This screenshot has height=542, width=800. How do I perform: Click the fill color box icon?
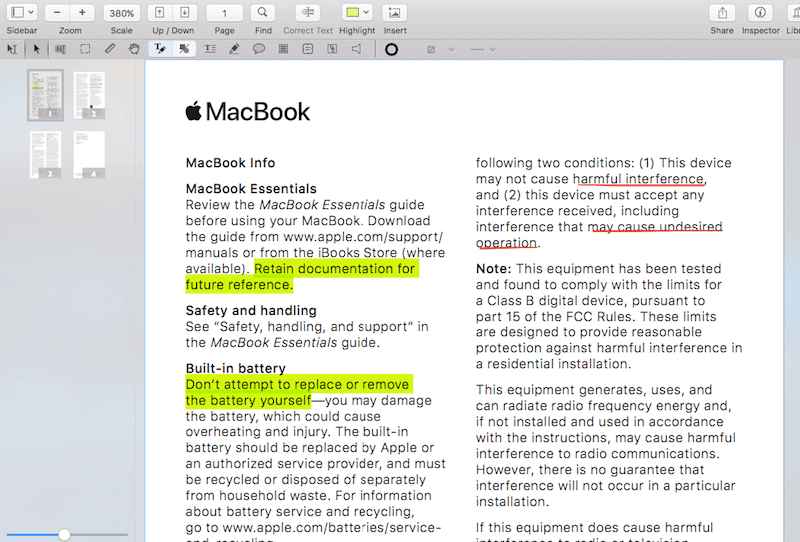point(431,50)
